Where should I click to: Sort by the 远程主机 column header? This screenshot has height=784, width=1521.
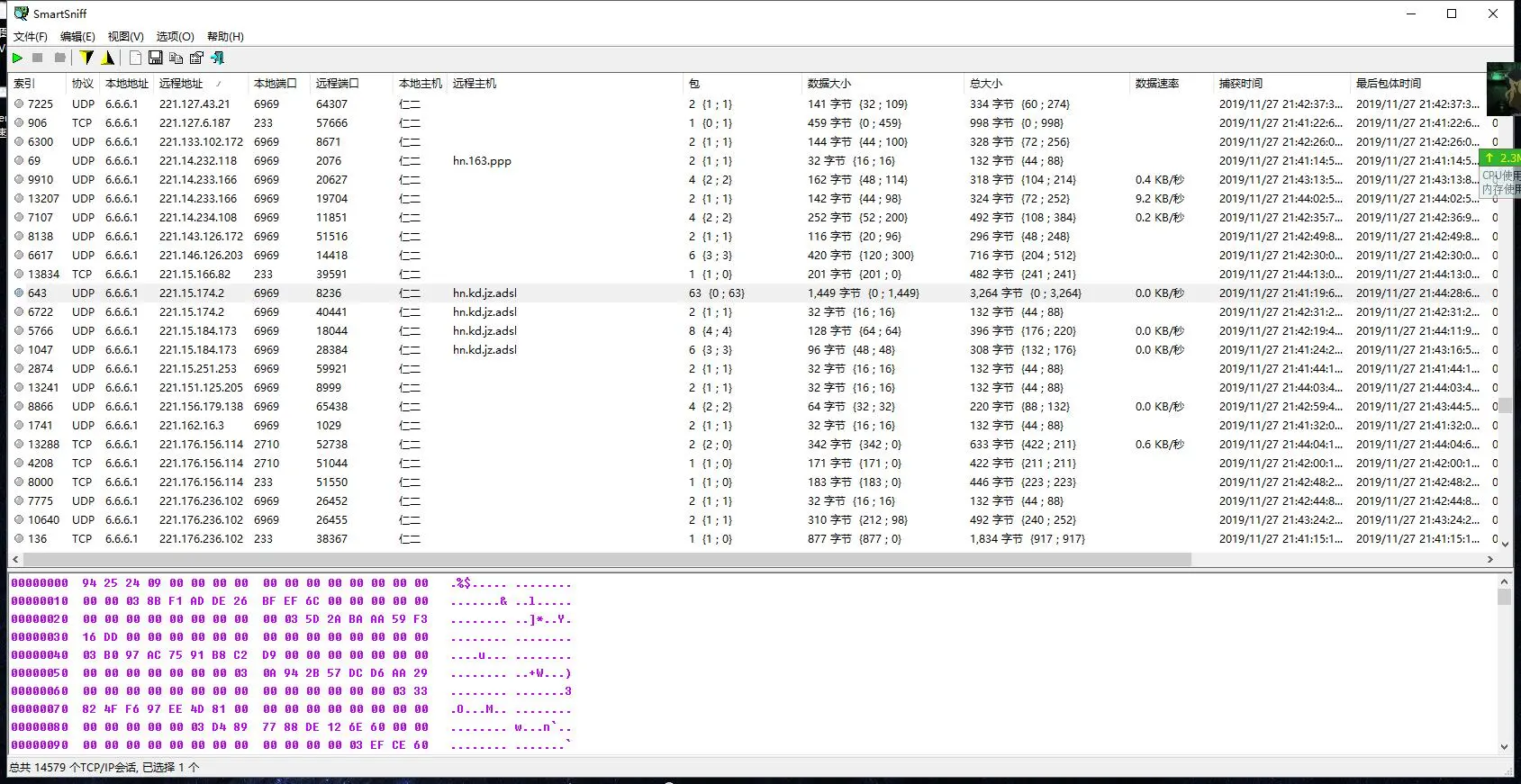pyautogui.click(x=565, y=83)
